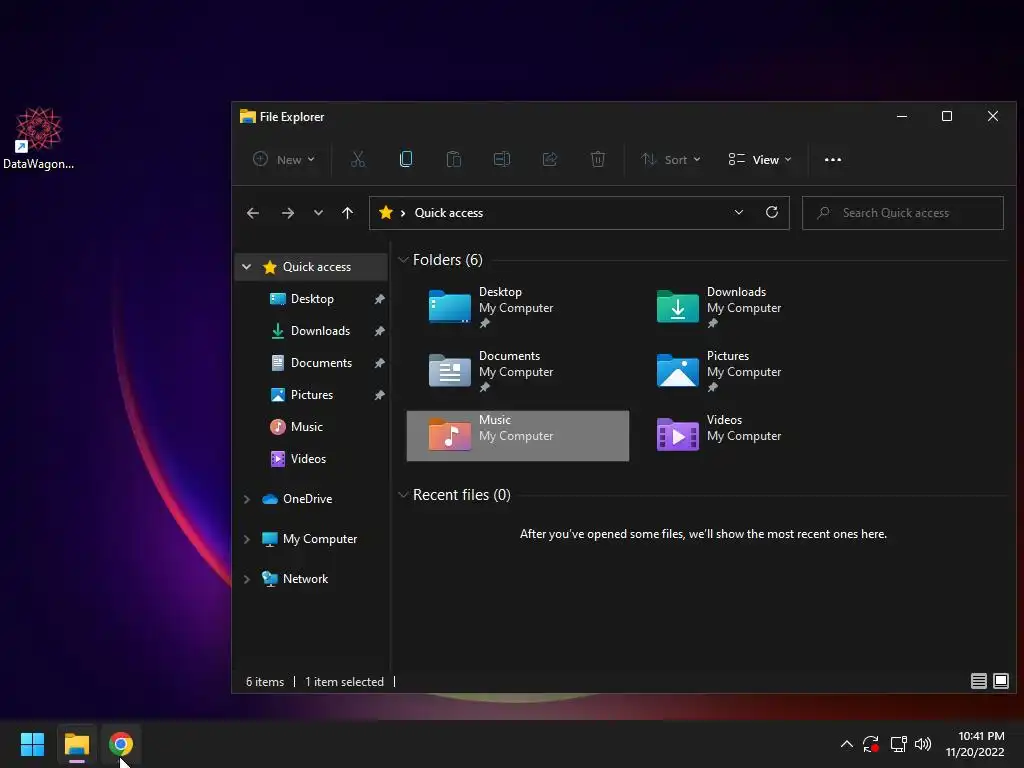
Task: Expand the My Computer tree node
Action: [x=246, y=539]
